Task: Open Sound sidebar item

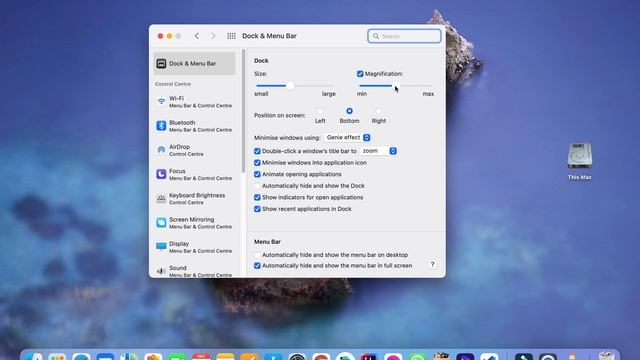Action: pos(194,271)
